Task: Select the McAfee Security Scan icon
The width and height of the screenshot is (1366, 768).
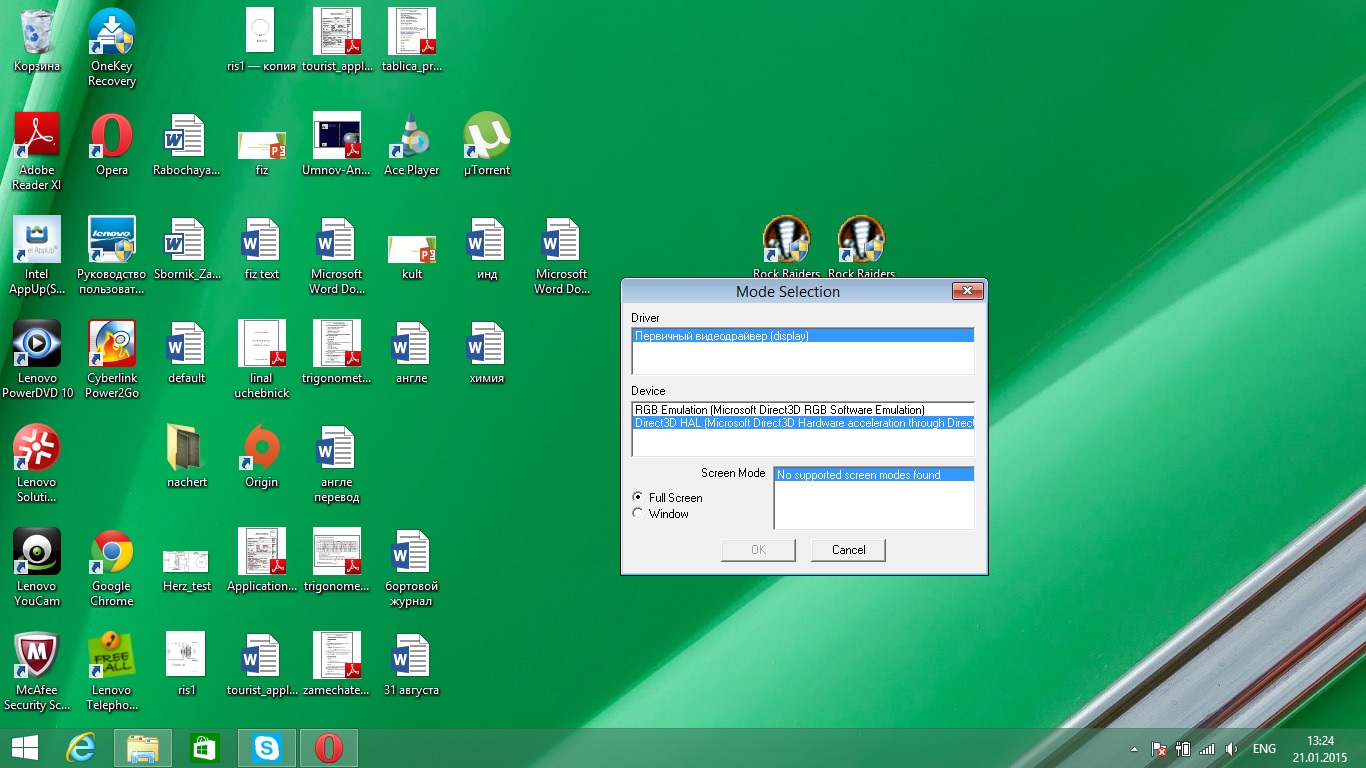Action: click(x=37, y=672)
